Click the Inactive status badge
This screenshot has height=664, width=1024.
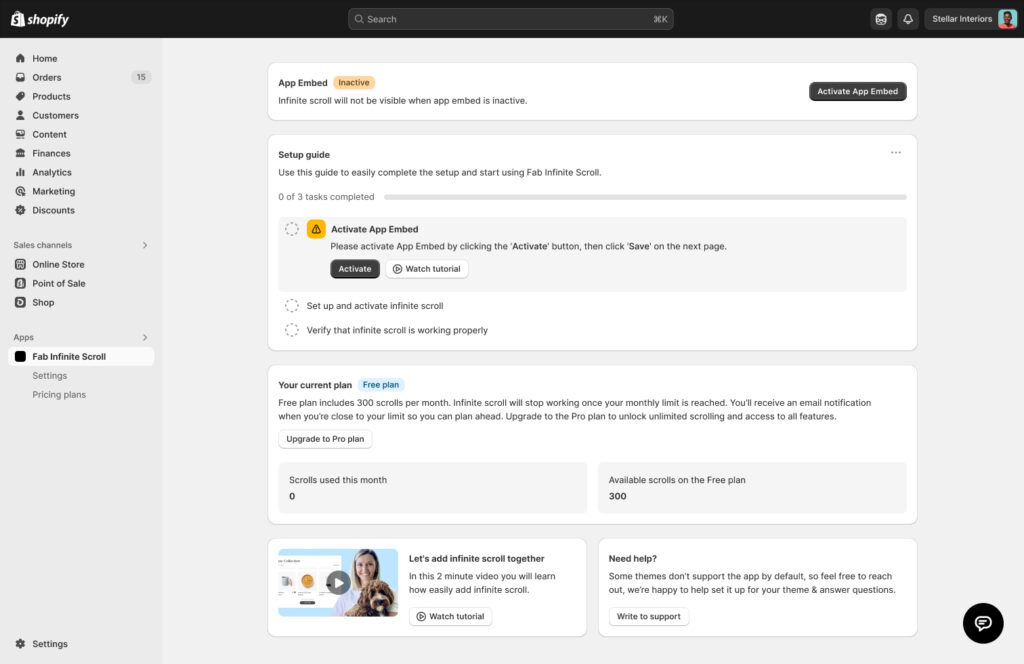(x=354, y=82)
